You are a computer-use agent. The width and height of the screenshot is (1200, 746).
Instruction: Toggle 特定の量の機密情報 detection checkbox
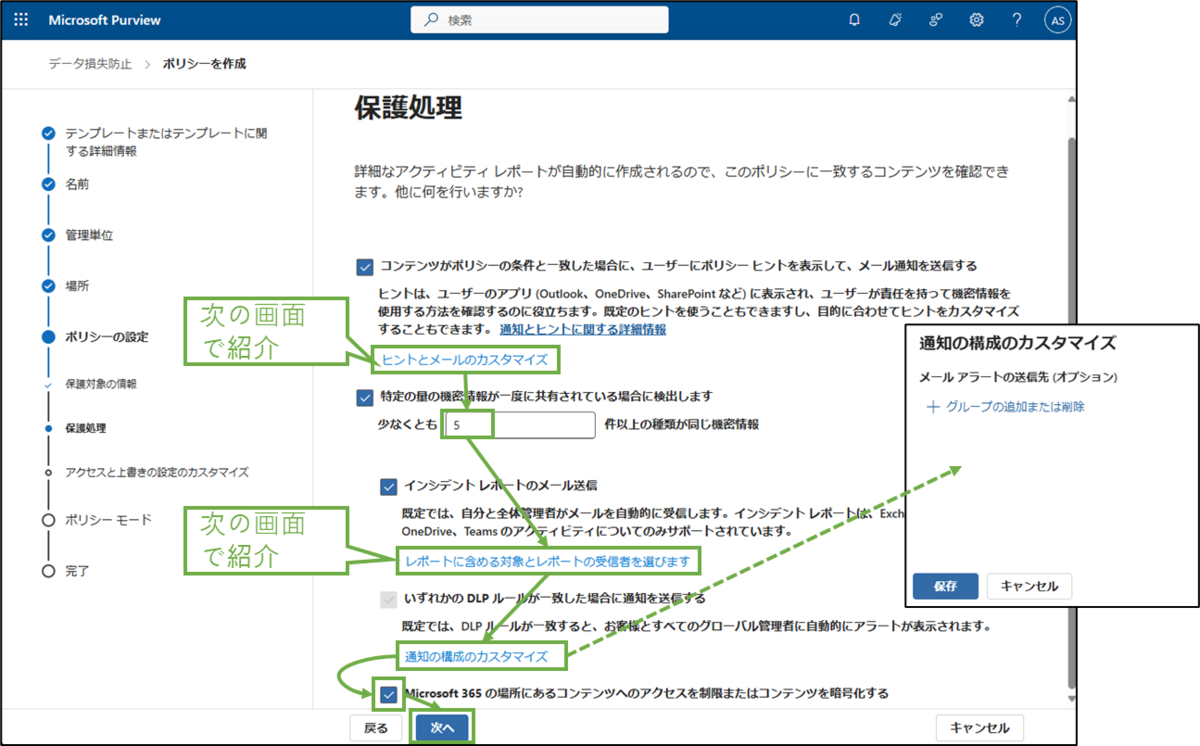[x=364, y=397]
